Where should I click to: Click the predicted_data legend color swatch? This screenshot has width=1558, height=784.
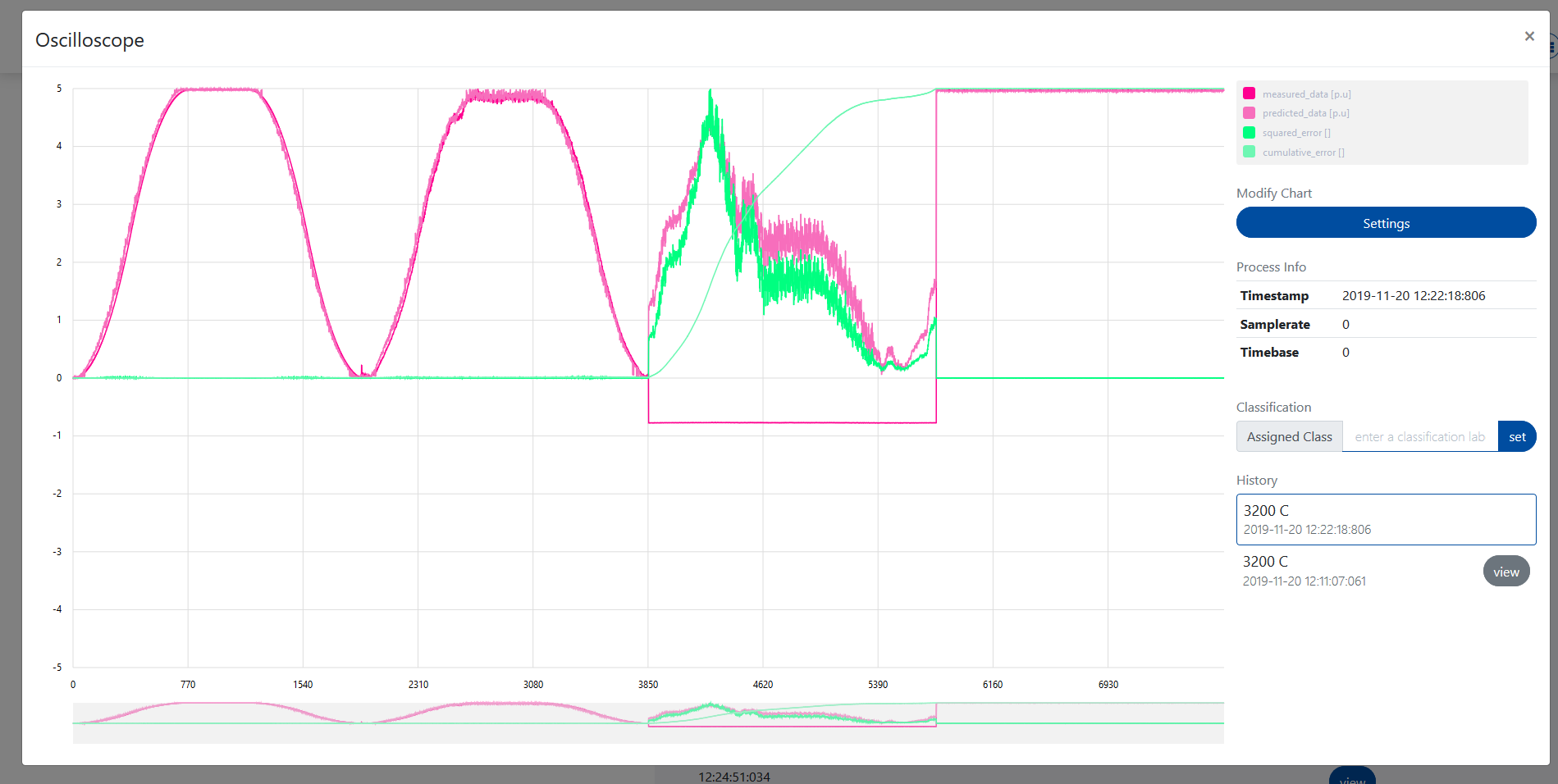point(1249,113)
